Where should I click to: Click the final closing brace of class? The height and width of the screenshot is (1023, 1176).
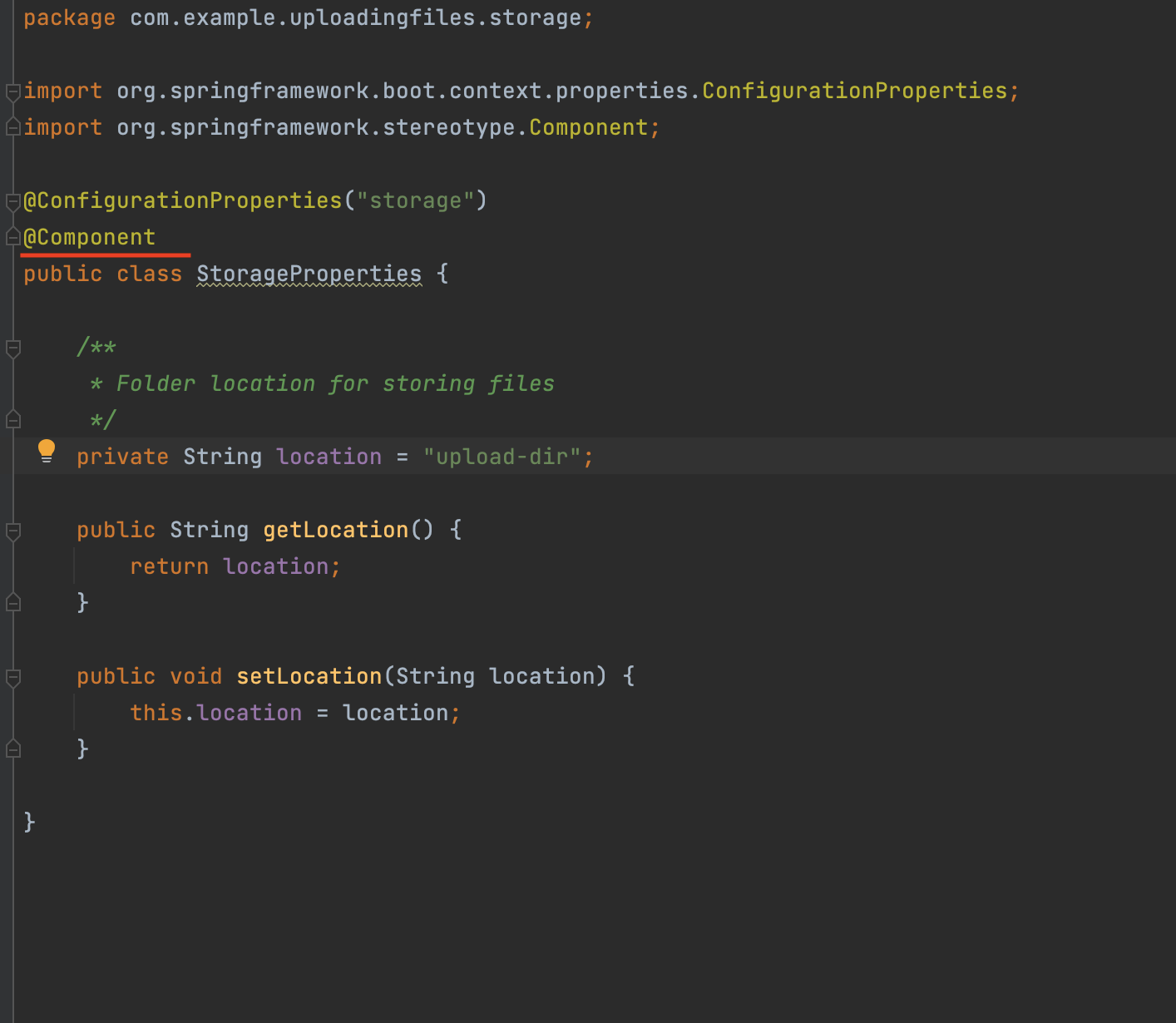point(30,823)
